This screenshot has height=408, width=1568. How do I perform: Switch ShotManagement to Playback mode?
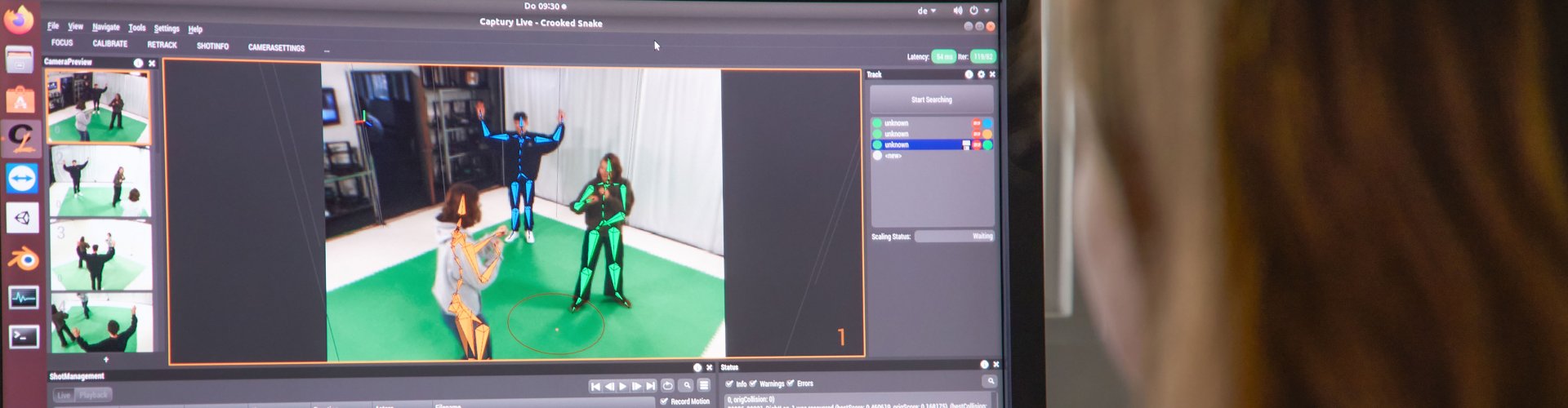point(93,395)
